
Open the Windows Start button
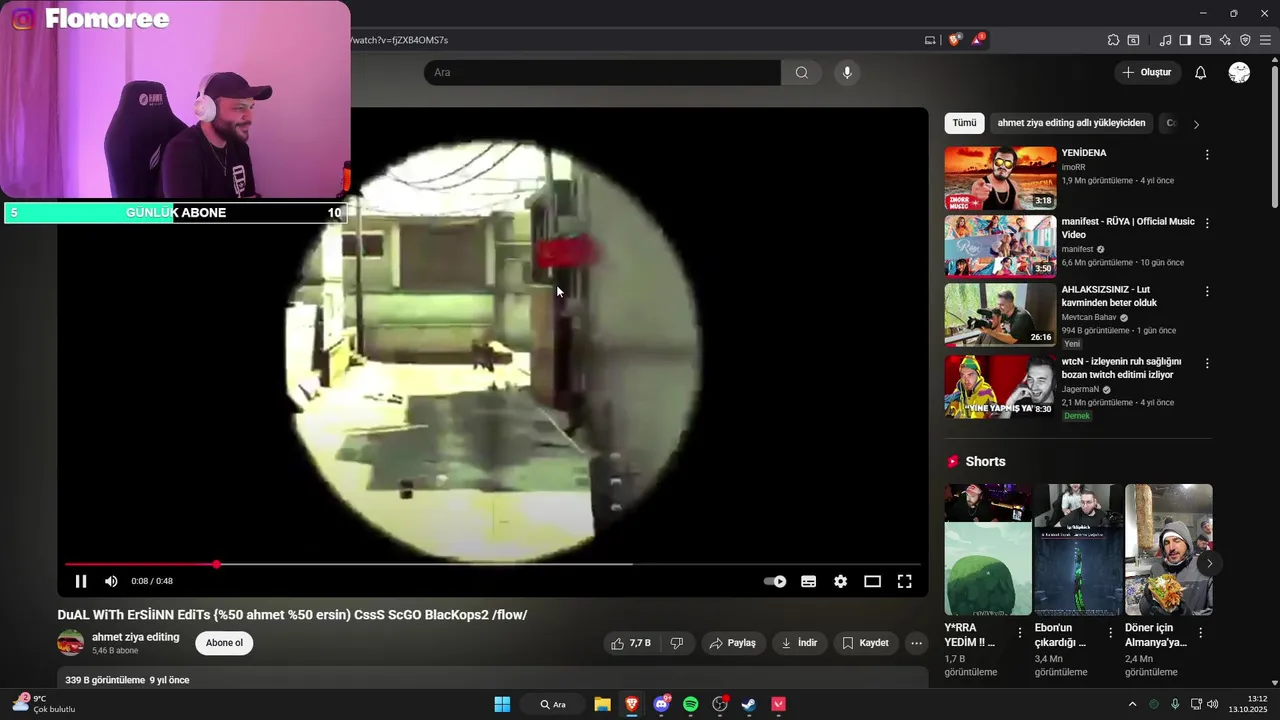pyautogui.click(x=502, y=704)
